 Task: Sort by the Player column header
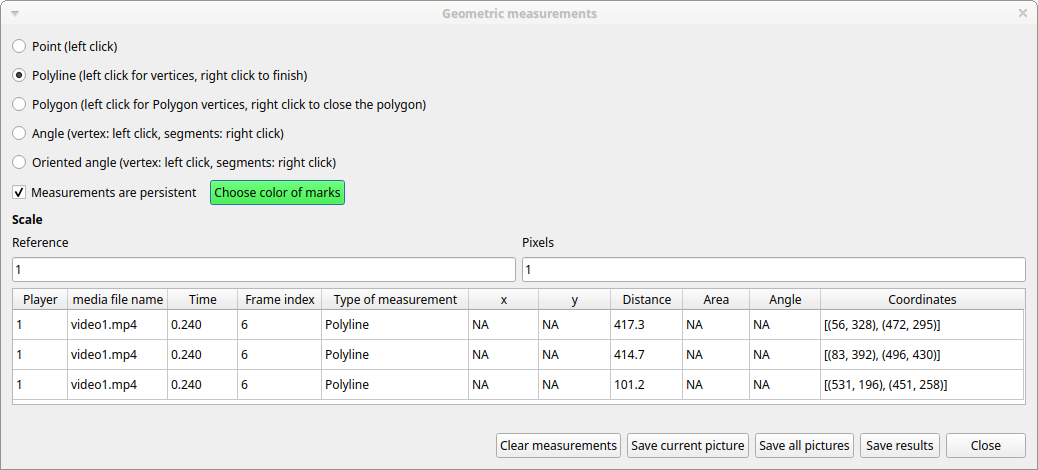[x=40, y=300]
